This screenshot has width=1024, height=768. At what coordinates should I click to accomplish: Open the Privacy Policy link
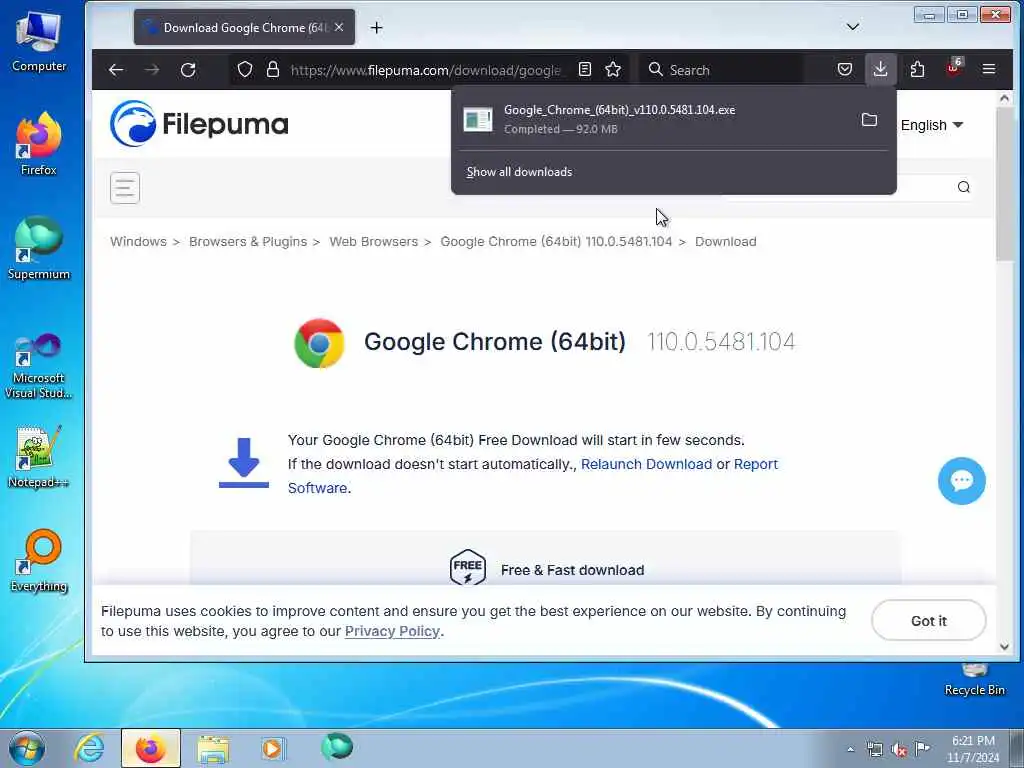pos(392,632)
